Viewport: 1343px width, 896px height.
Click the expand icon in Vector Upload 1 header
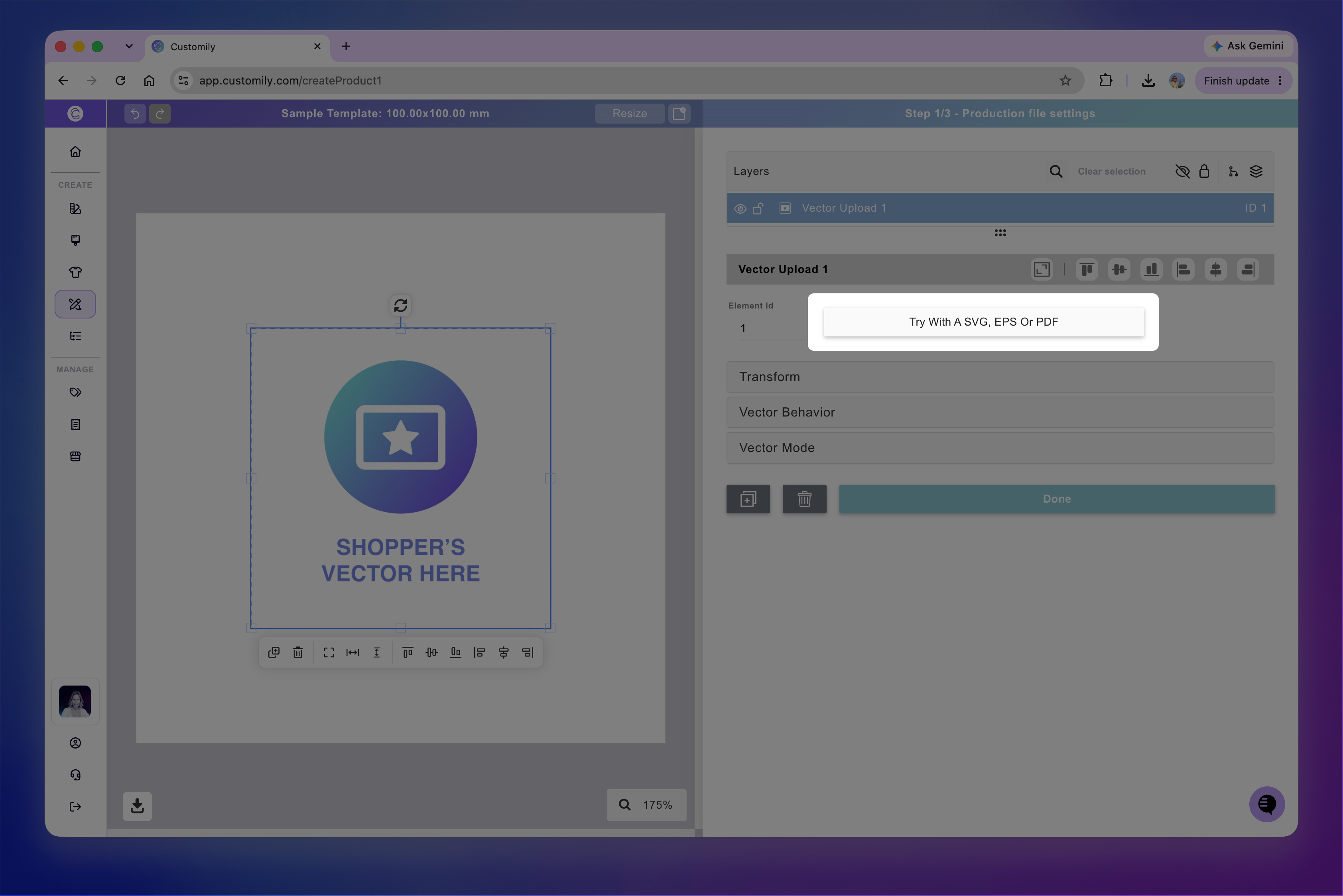[x=1042, y=270]
